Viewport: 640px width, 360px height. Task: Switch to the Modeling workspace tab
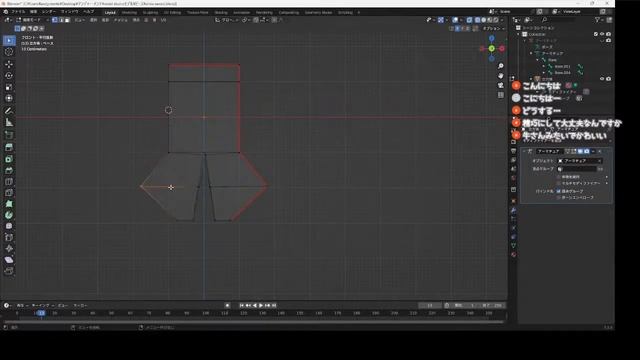click(x=129, y=13)
